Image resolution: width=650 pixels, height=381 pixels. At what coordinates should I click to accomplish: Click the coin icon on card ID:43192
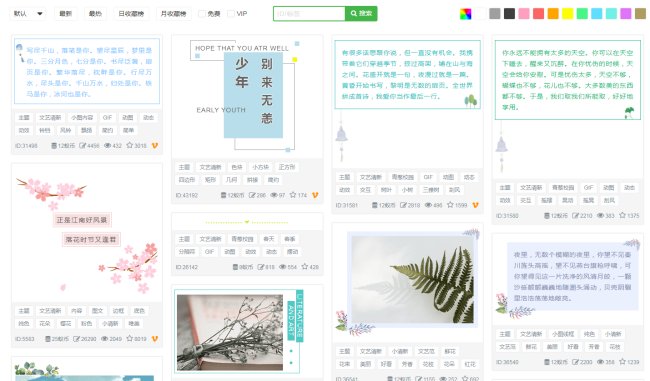click(x=223, y=195)
